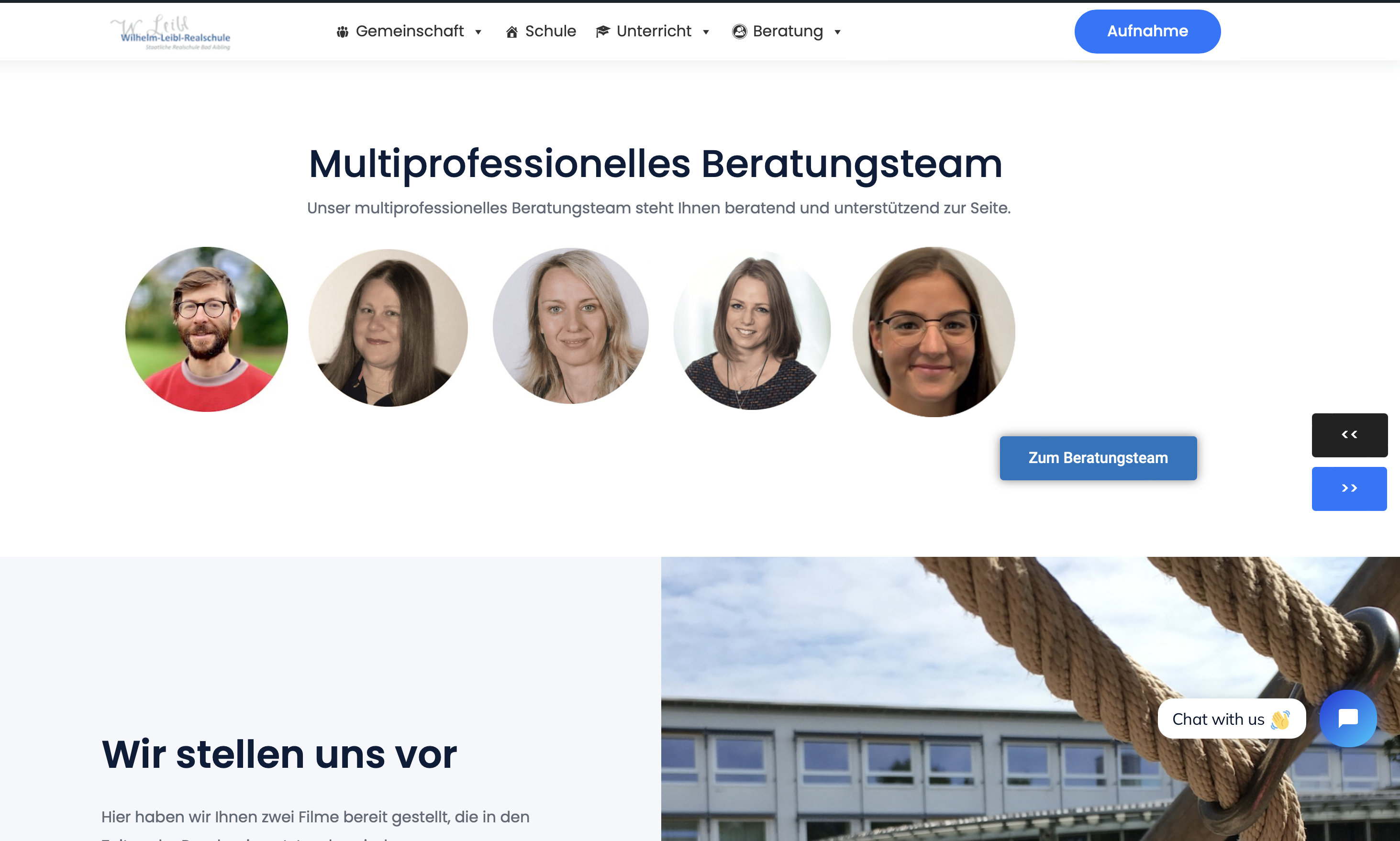The width and height of the screenshot is (1400, 841).
Task: Expand the Unterricht dropdown arrow
Action: (x=706, y=33)
